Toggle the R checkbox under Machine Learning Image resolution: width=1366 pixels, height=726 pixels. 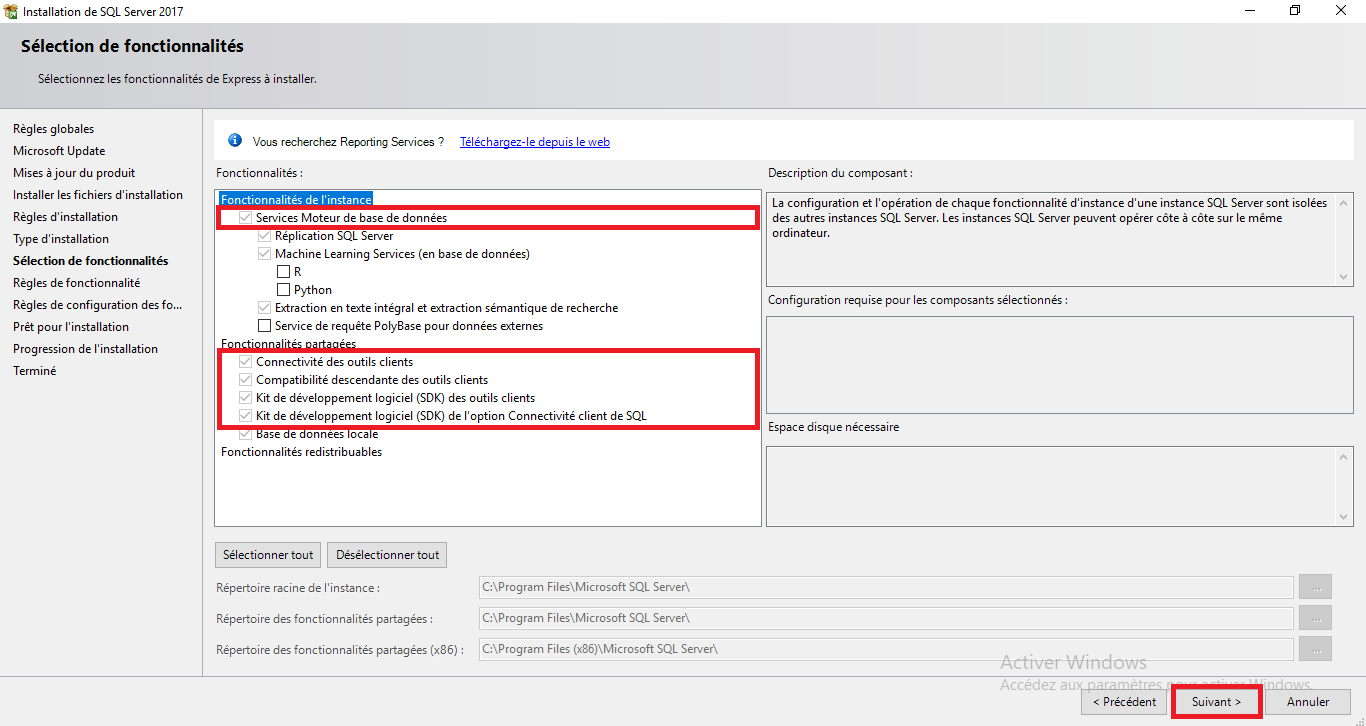click(x=284, y=272)
